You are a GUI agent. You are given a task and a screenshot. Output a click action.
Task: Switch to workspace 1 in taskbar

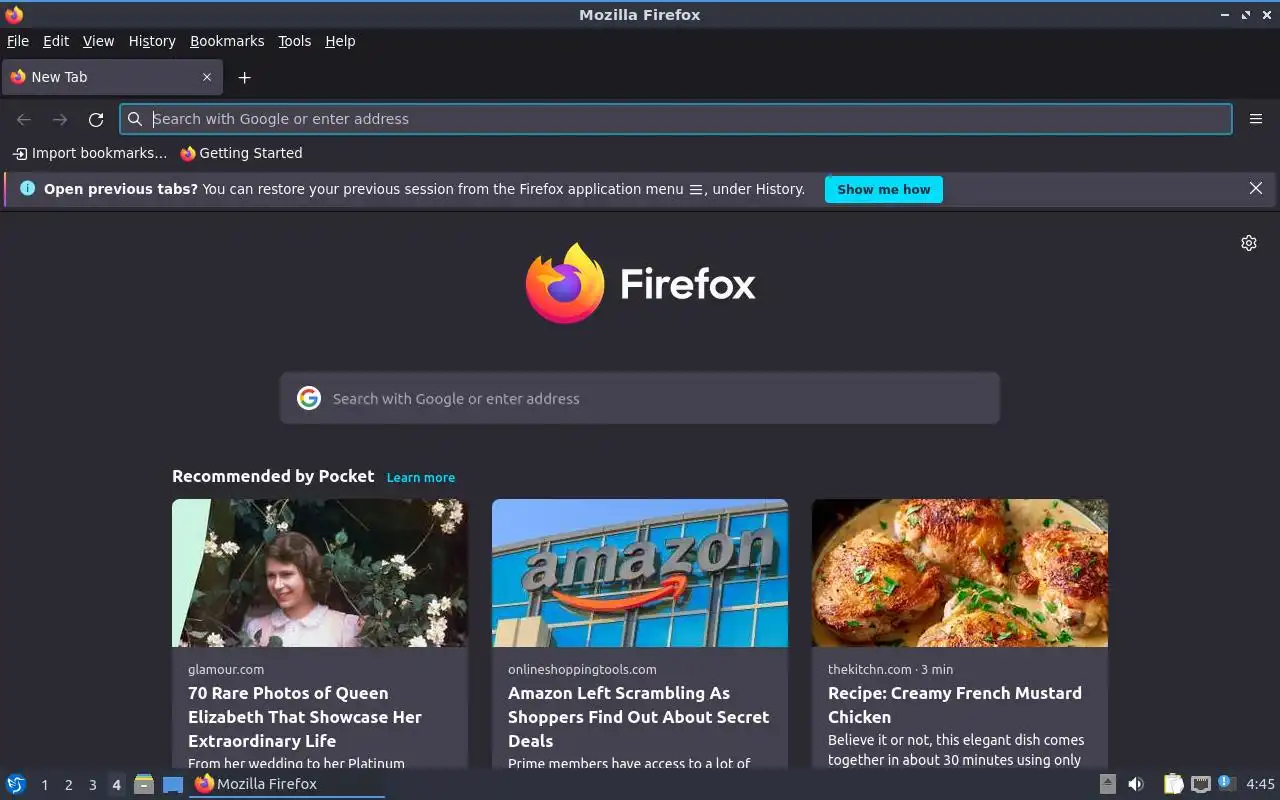[44, 785]
